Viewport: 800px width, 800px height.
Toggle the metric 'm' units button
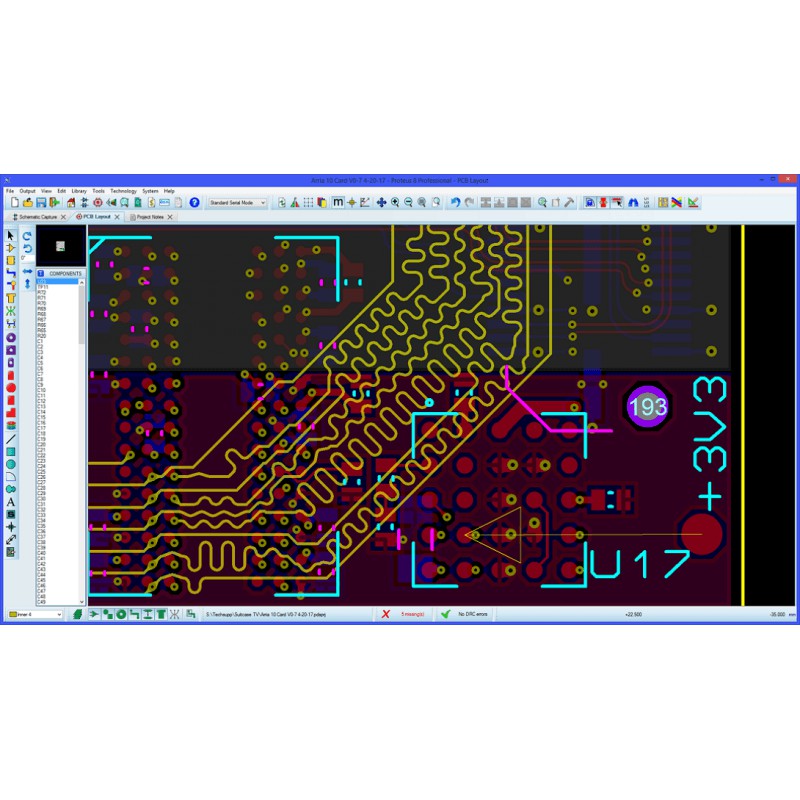[338, 202]
